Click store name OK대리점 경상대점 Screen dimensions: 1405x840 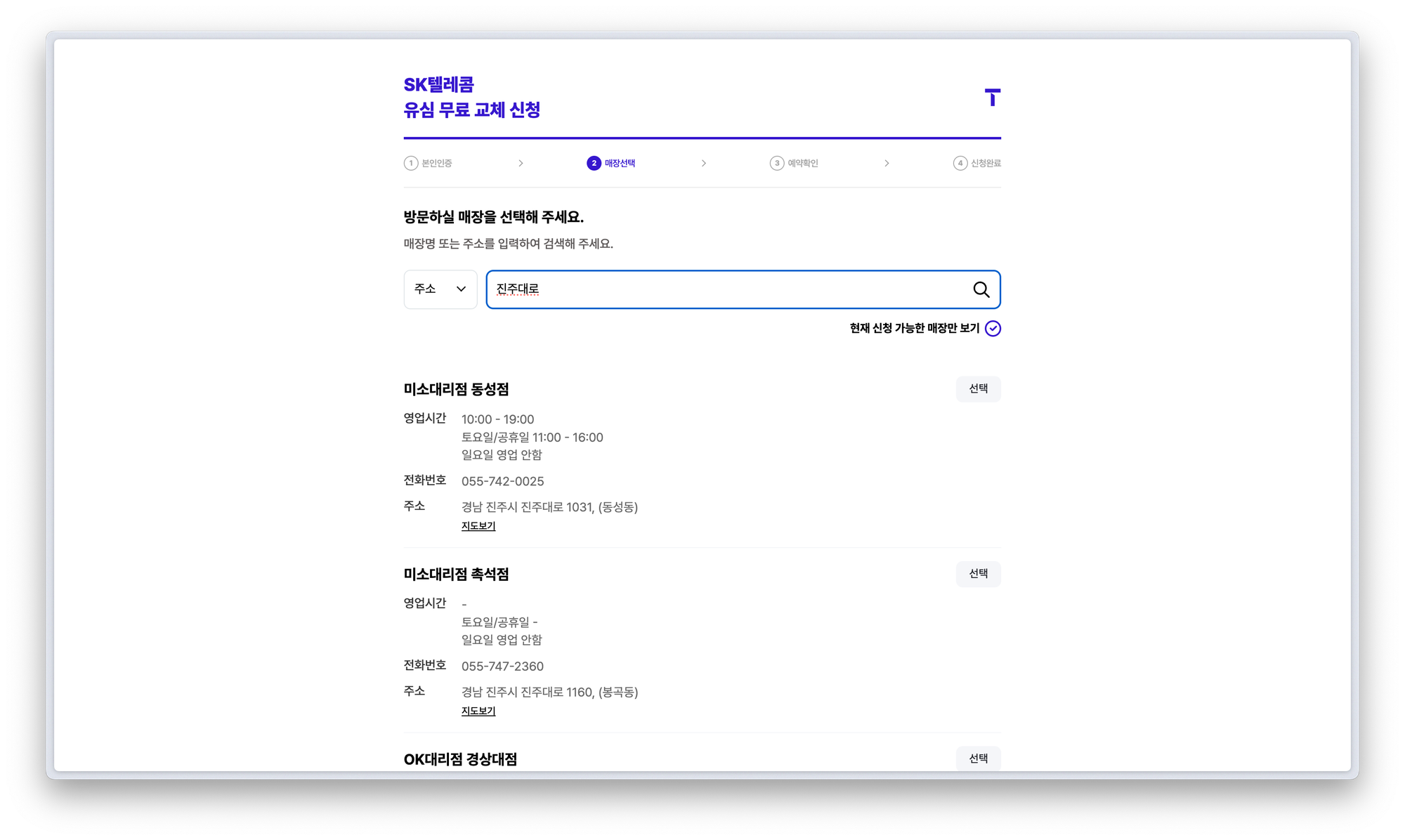(461, 759)
